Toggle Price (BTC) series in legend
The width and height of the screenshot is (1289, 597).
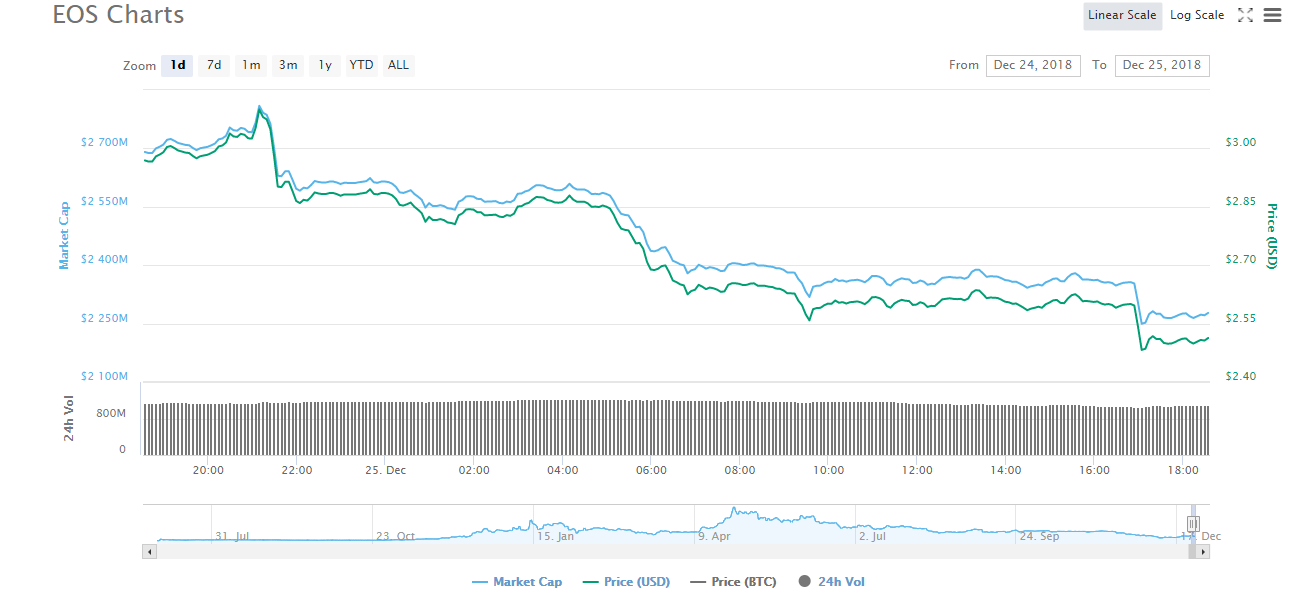(733, 582)
